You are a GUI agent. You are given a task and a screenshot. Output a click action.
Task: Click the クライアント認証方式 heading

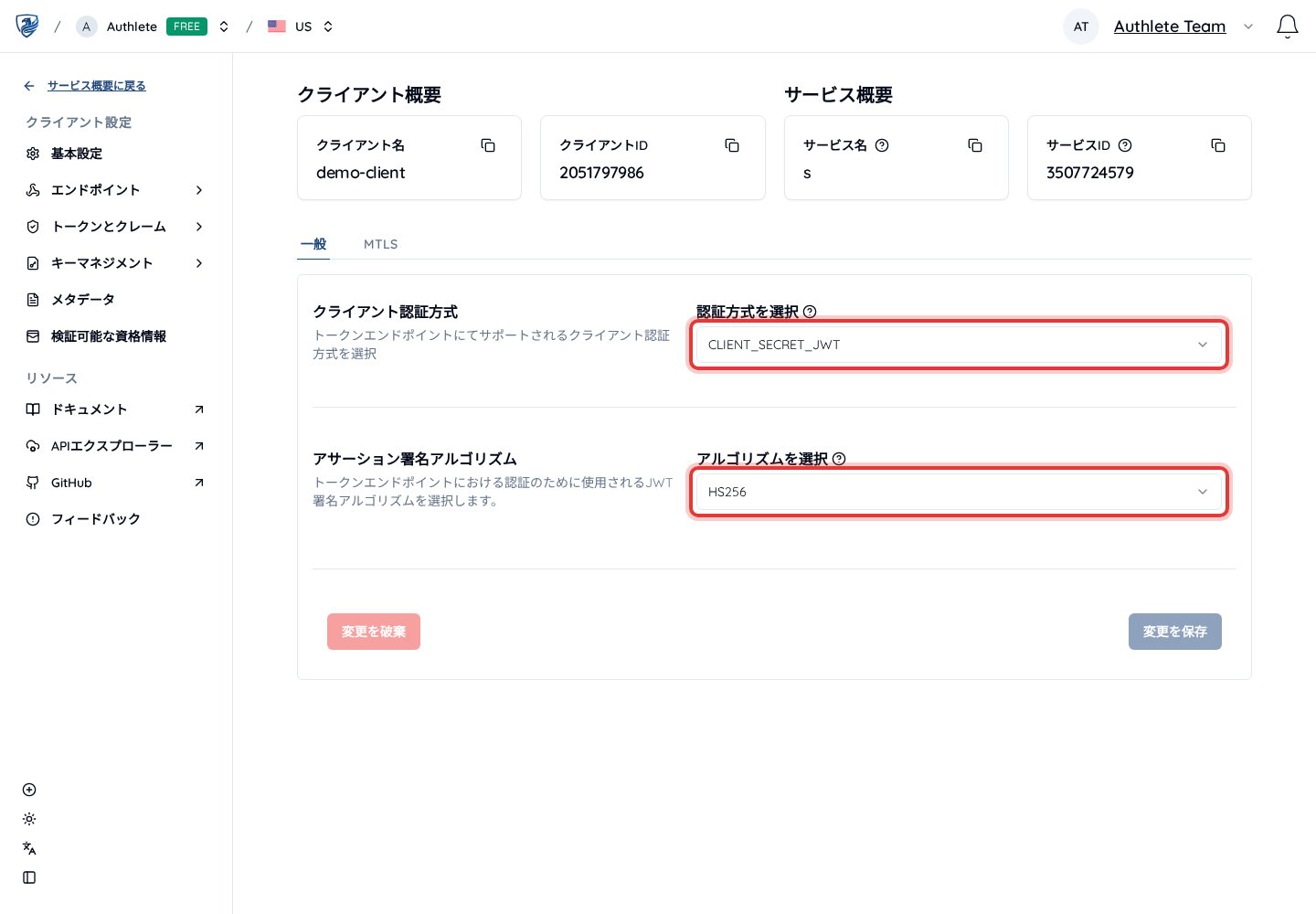386,312
